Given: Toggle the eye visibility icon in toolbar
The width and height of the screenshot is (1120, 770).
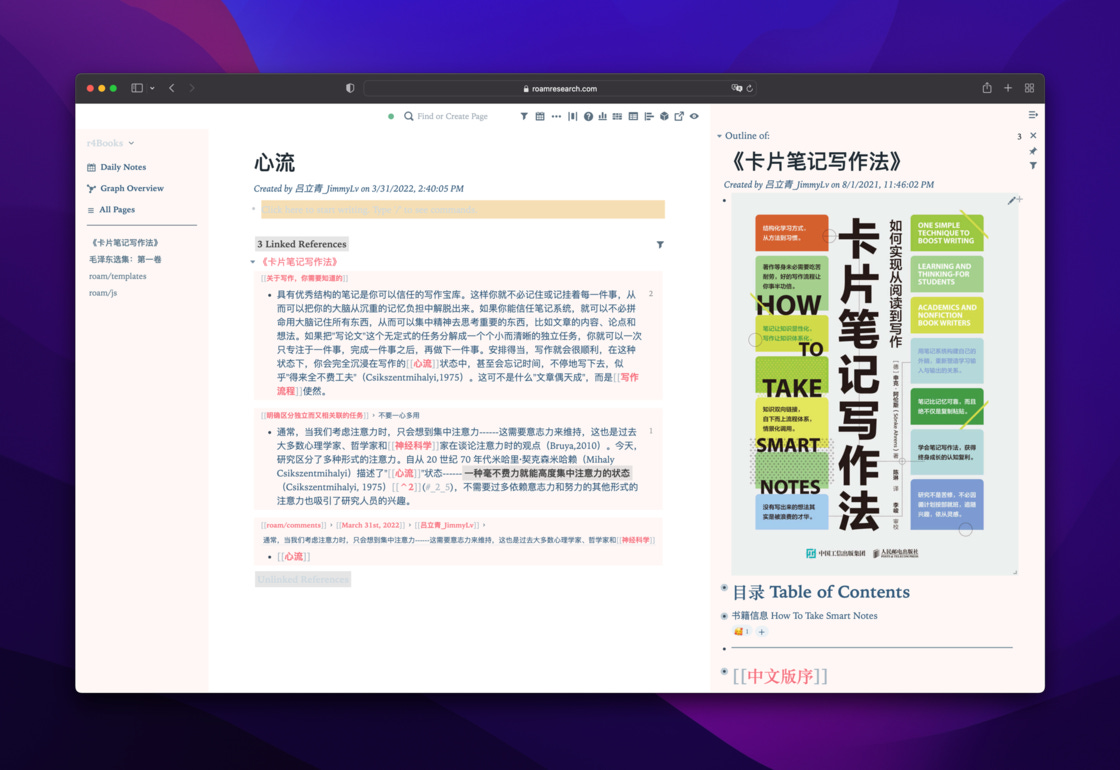Looking at the screenshot, I should pyautogui.click(x=694, y=116).
